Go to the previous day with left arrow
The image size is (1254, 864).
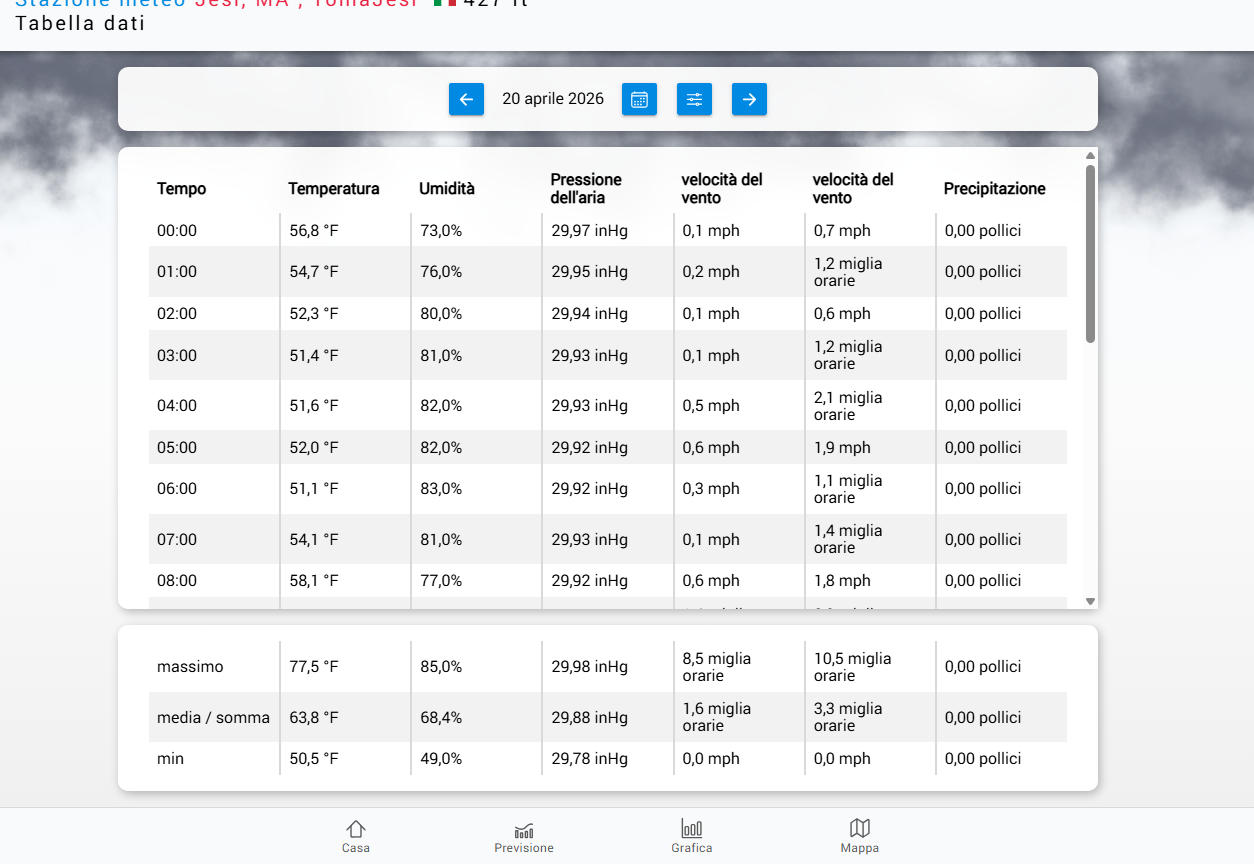pyautogui.click(x=466, y=99)
